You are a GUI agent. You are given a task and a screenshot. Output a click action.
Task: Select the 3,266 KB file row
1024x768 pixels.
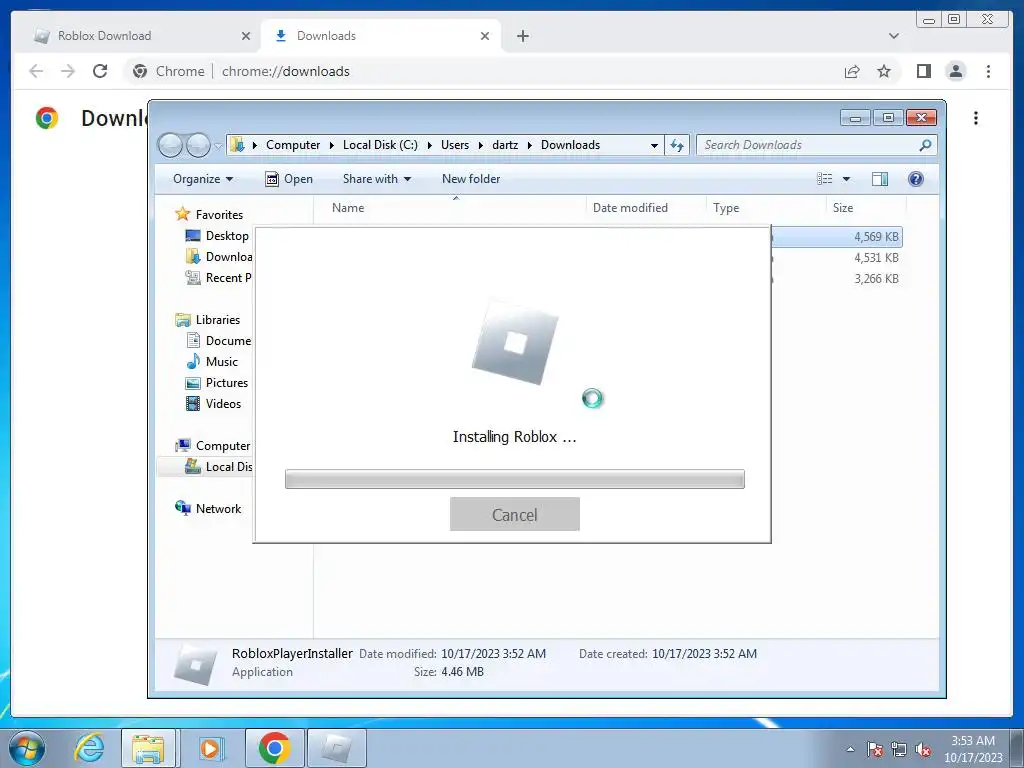pos(837,278)
